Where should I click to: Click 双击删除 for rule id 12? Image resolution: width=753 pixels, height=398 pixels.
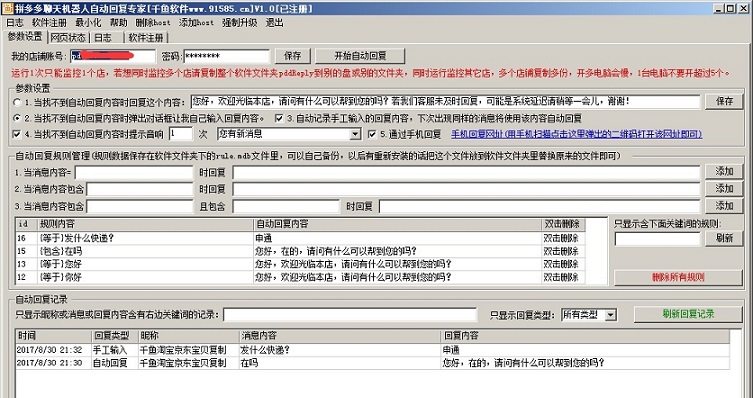click(561, 277)
